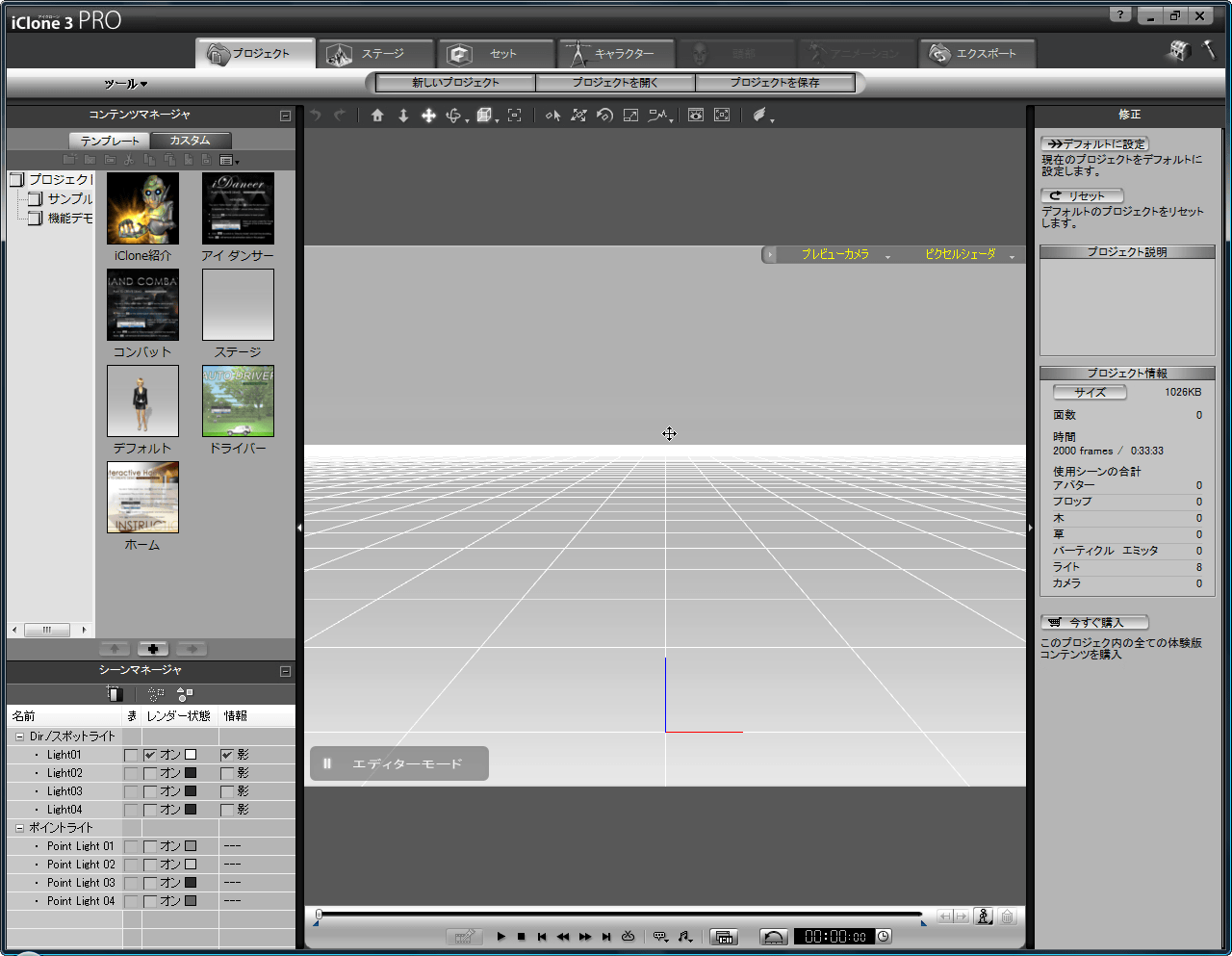Click the 今すぐ購入 button
Screen dimensions: 1232x956
click(1094, 623)
